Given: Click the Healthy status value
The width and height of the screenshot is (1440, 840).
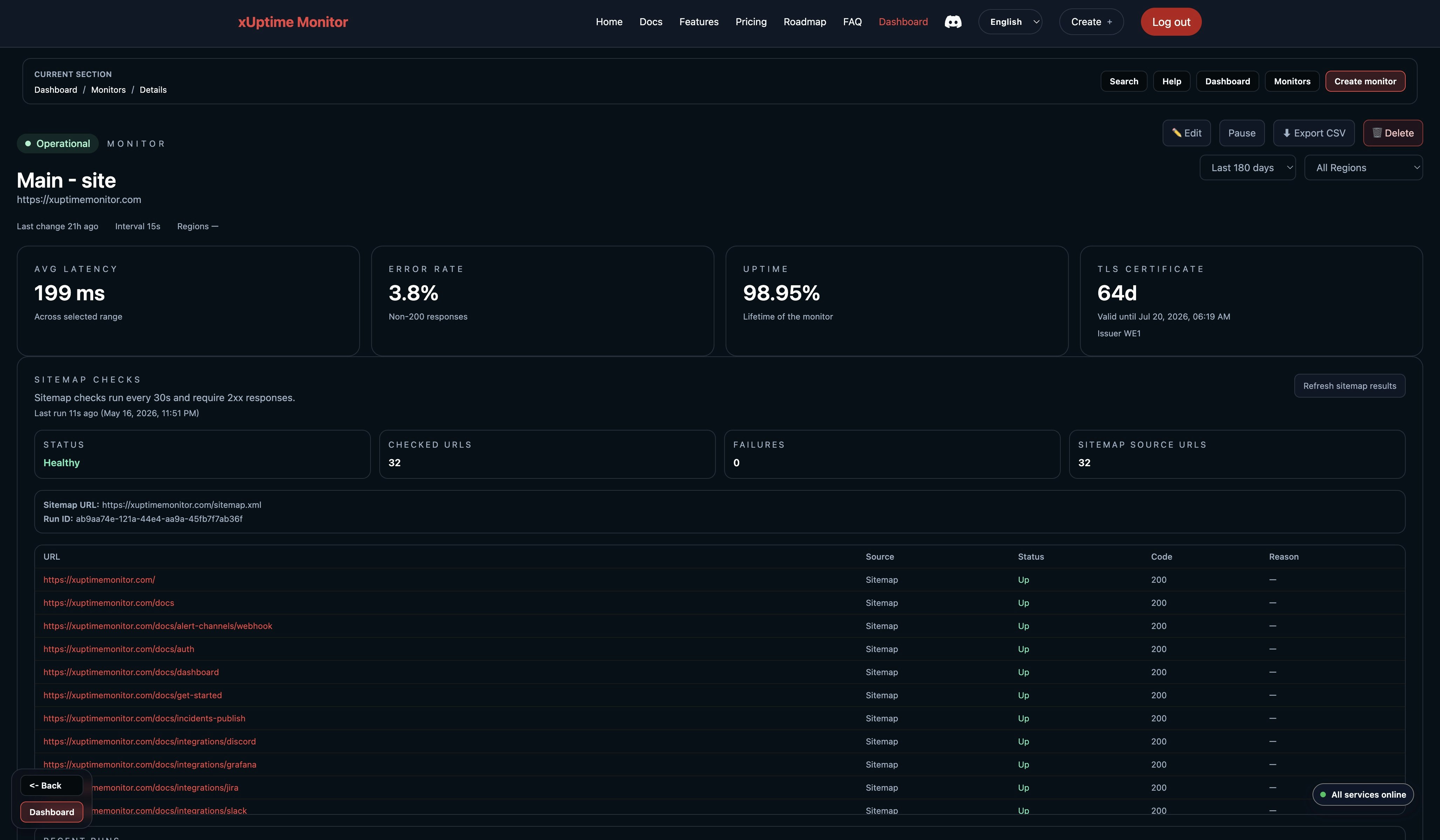Looking at the screenshot, I should [x=61, y=463].
